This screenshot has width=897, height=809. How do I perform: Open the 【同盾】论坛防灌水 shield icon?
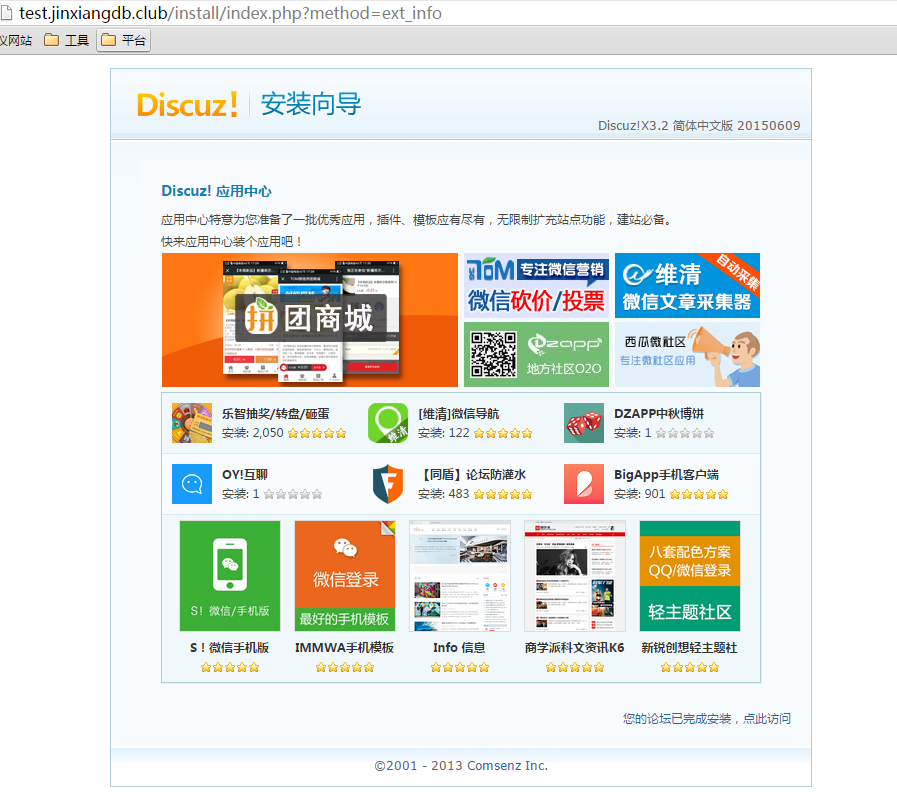pos(387,484)
